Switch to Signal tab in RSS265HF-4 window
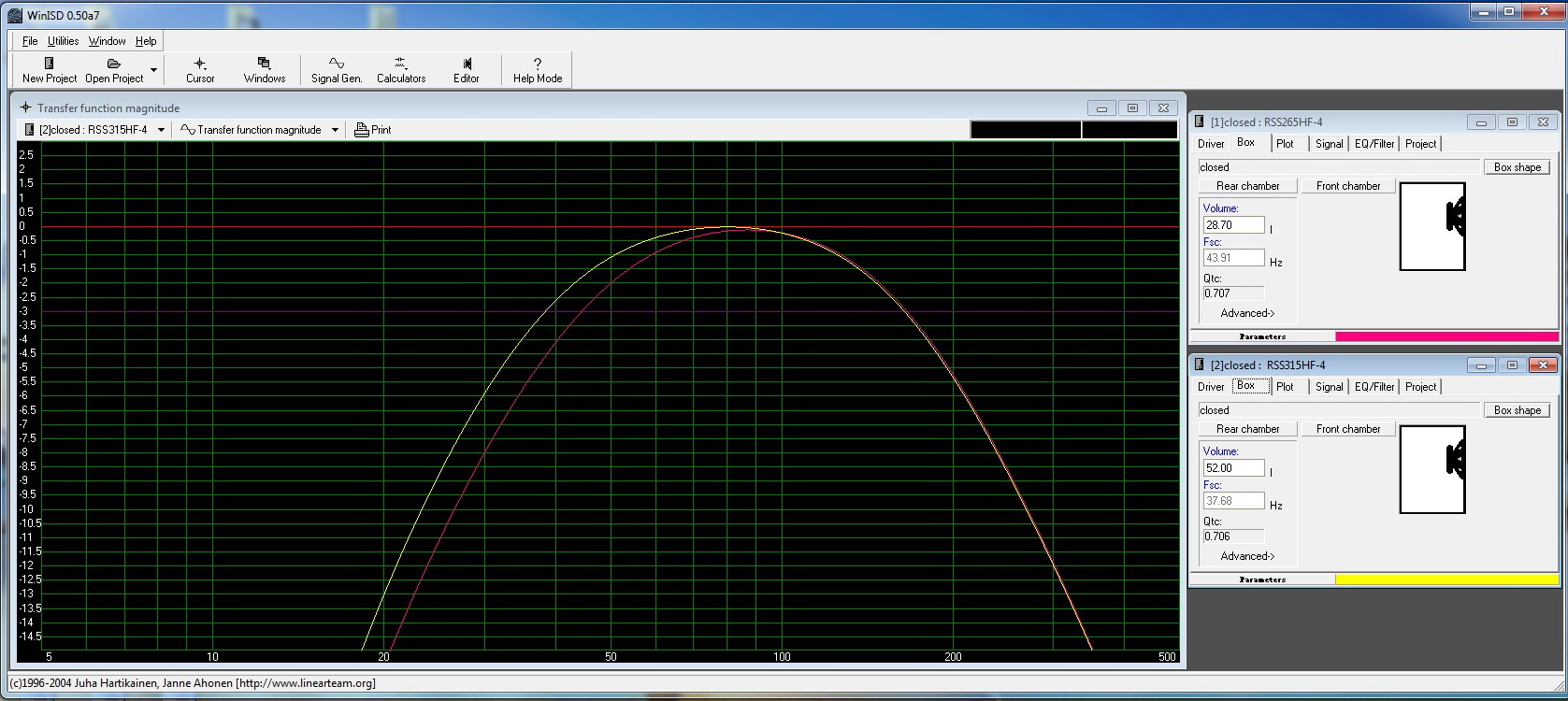Screen dimensions: 1568x701 click(1329, 144)
